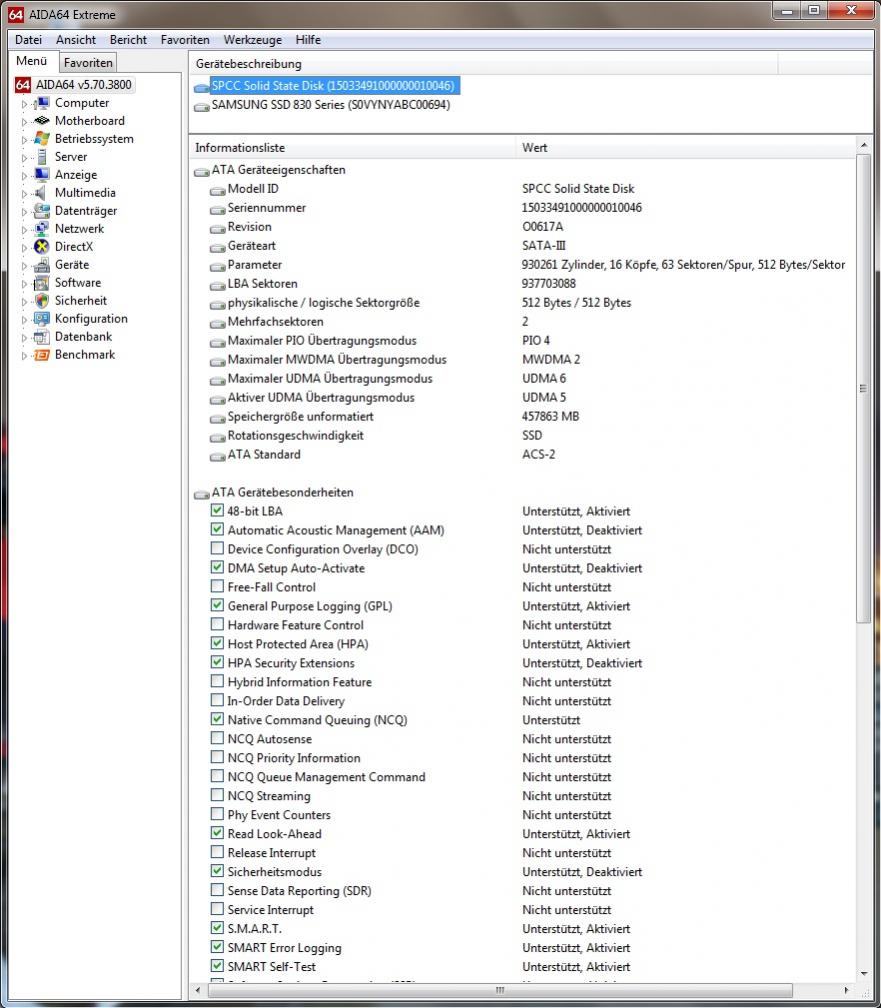The image size is (881, 1008).
Task: Click the Motherboard icon in the sidebar
Action: pyautogui.click(x=42, y=121)
